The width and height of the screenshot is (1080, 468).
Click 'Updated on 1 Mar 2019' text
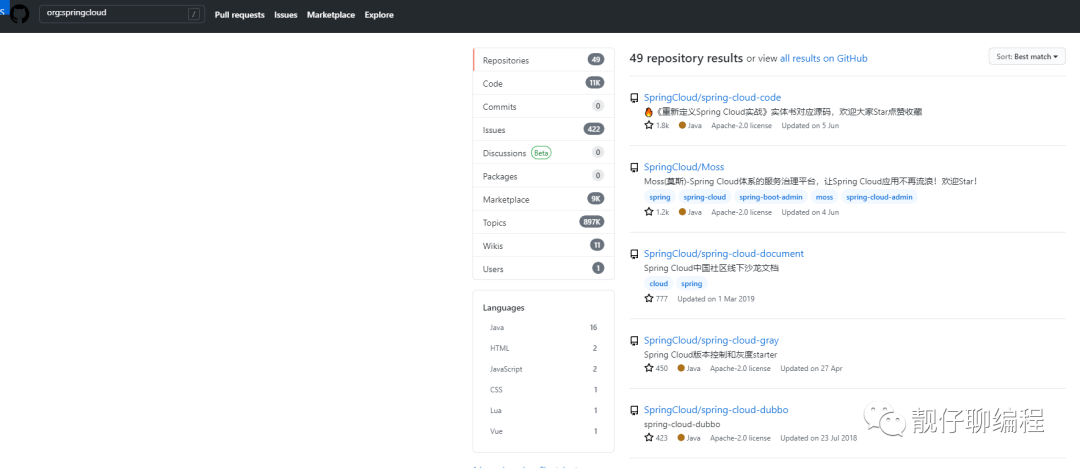[x=716, y=299]
